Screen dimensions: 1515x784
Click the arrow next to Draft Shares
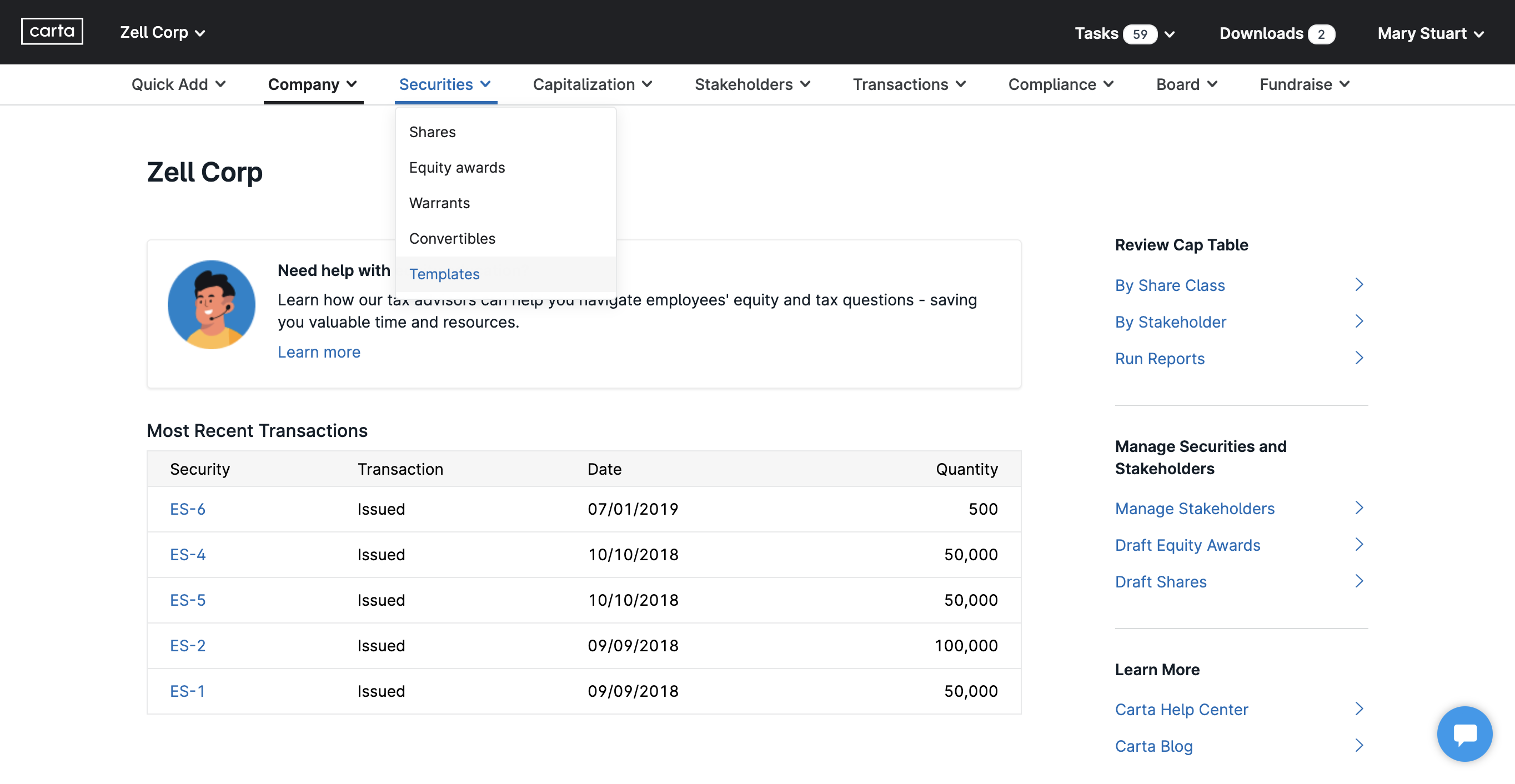tap(1358, 581)
